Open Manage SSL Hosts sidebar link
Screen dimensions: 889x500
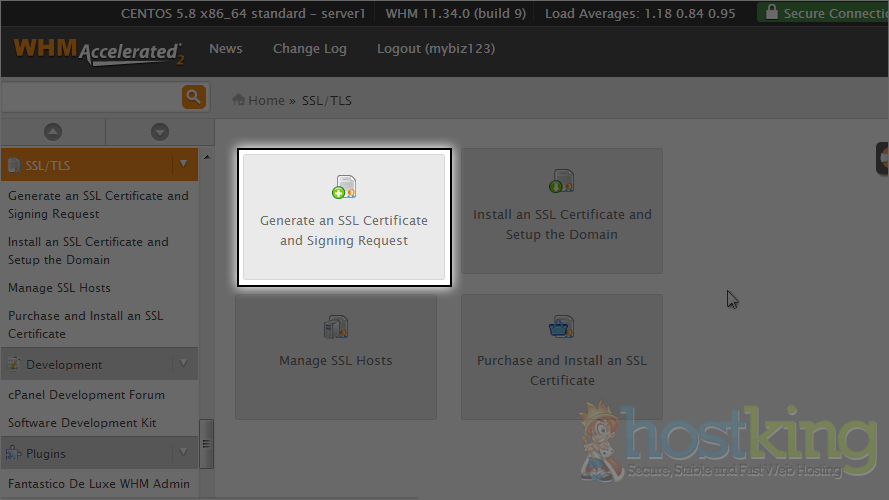point(59,288)
